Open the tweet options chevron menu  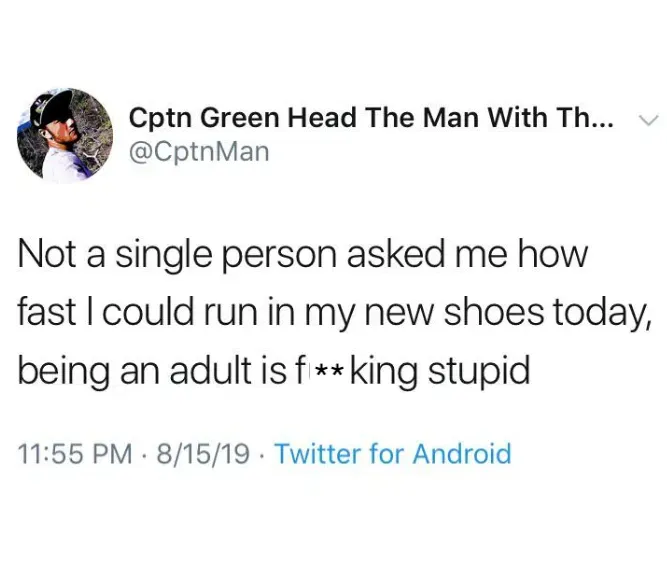coord(648,120)
